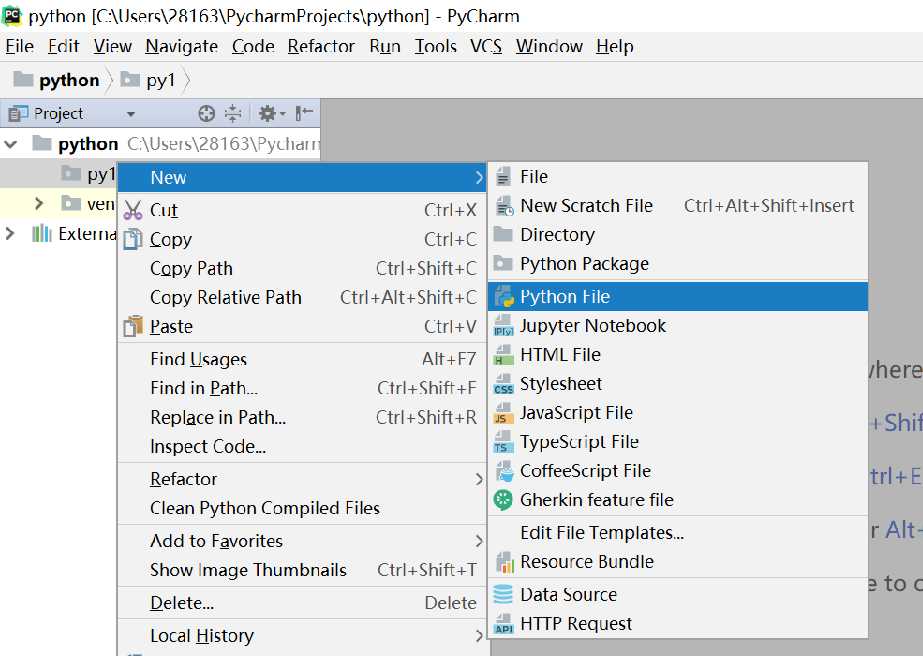Open the Project panel gear settings
Image resolution: width=923 pixels, height=656 pixels.
tap(272, 113)
